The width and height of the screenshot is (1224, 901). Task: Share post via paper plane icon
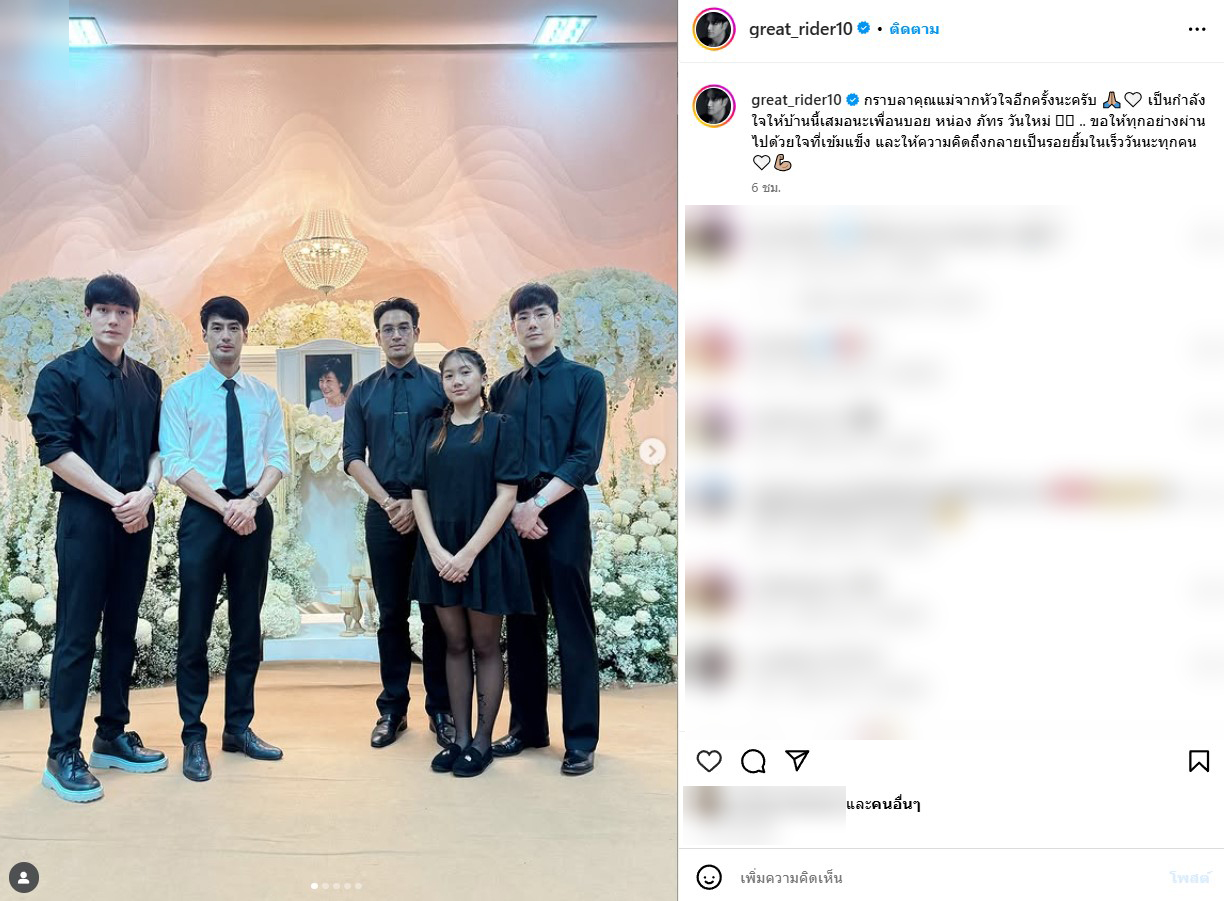coord(797,761)
